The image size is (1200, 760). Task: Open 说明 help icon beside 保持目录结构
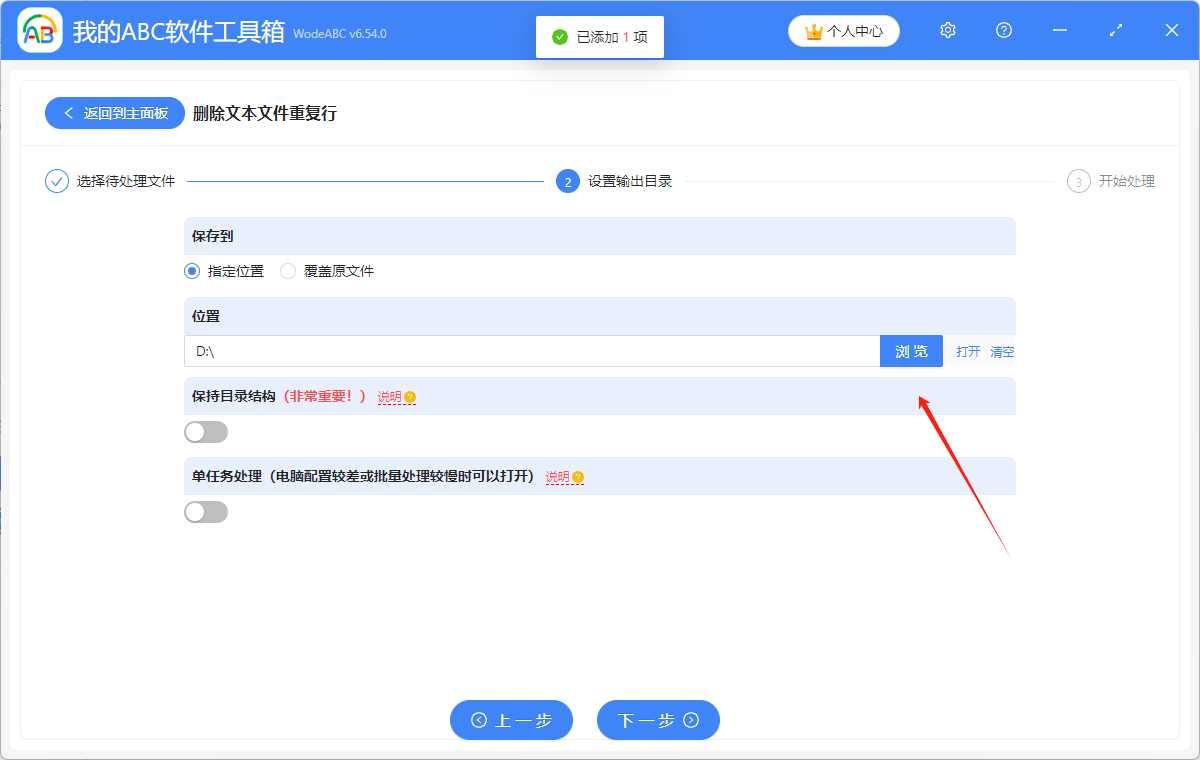coord(410,397)
